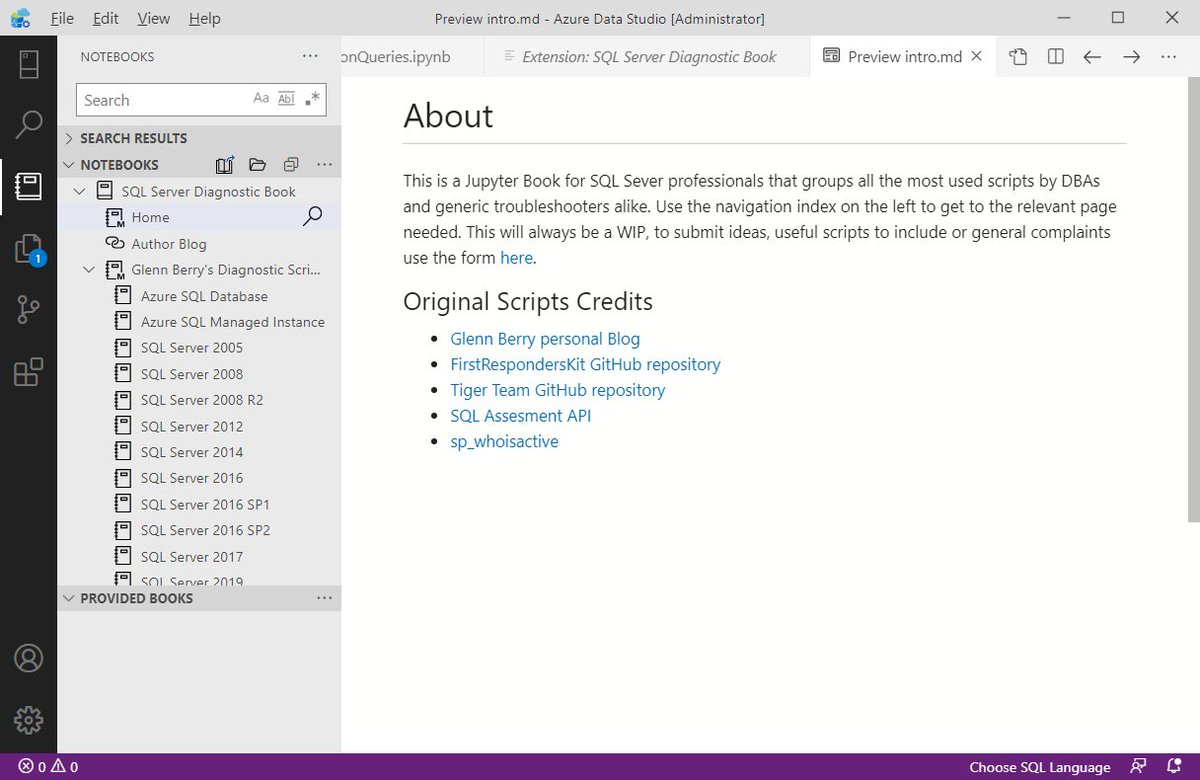Image resolution: width=1200 pixels, height=780 pixels.
Task: Click the Show Source editor icon
Action: (1018, 57)
